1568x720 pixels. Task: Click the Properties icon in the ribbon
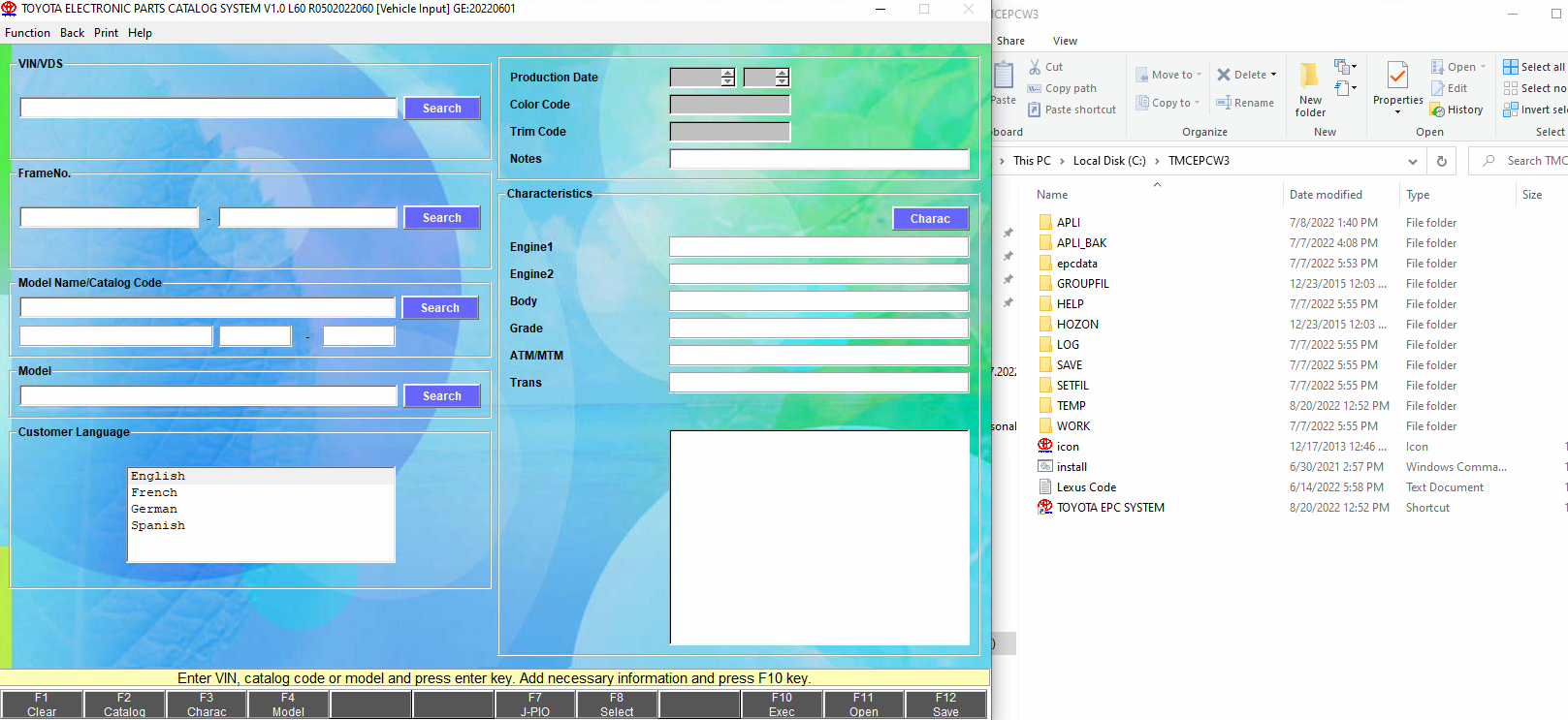[x=1397, y=78]
